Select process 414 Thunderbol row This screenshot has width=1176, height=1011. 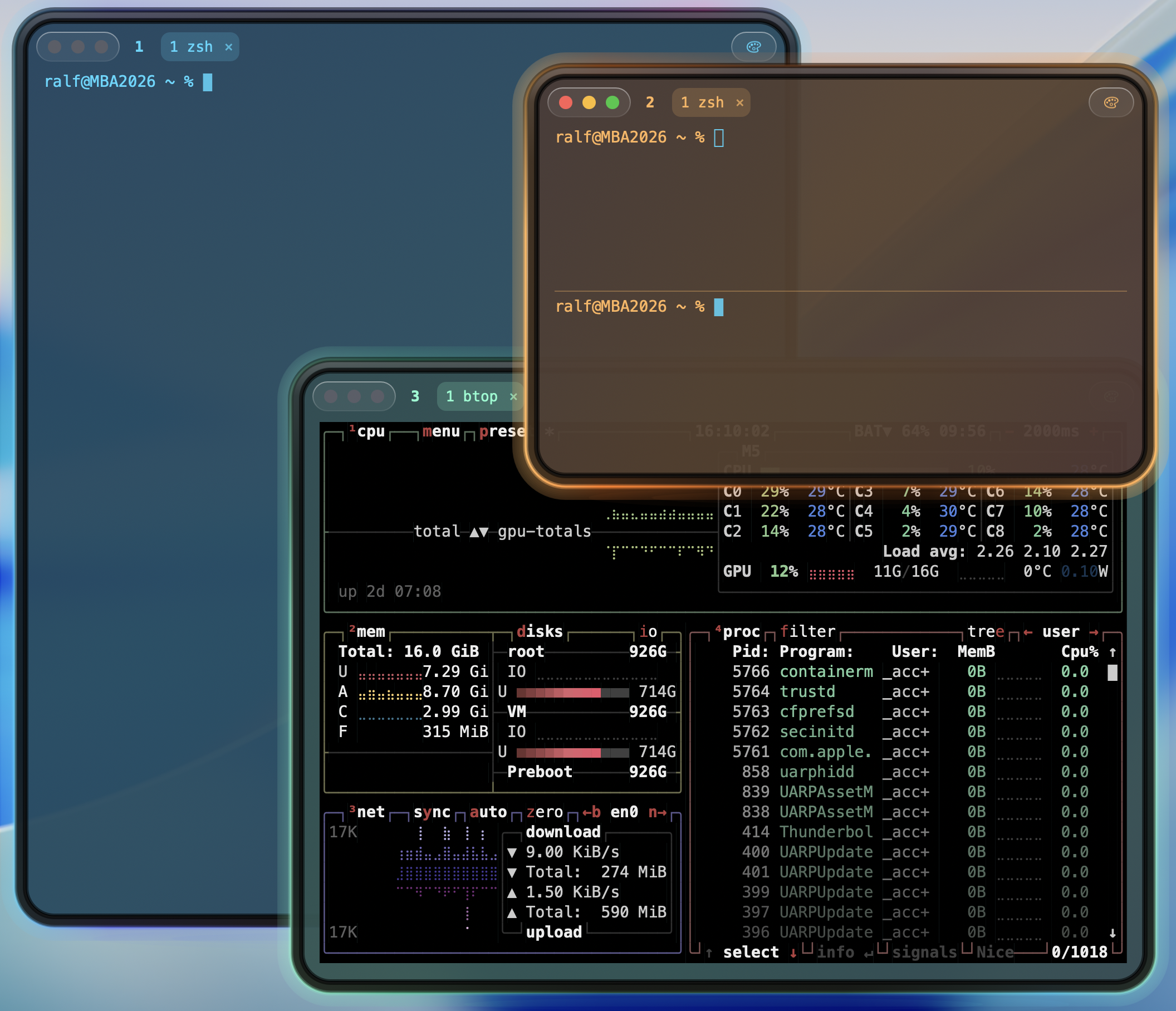click(x=910, y=832)
